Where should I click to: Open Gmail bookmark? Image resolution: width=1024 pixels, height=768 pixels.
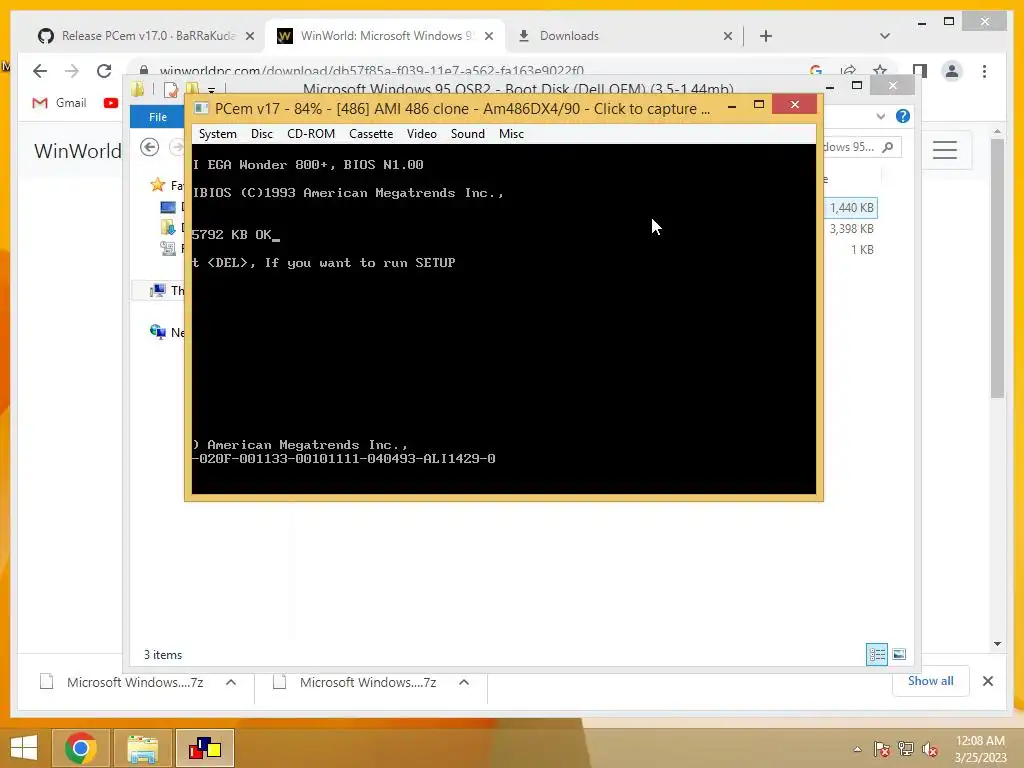pos(59,103)
